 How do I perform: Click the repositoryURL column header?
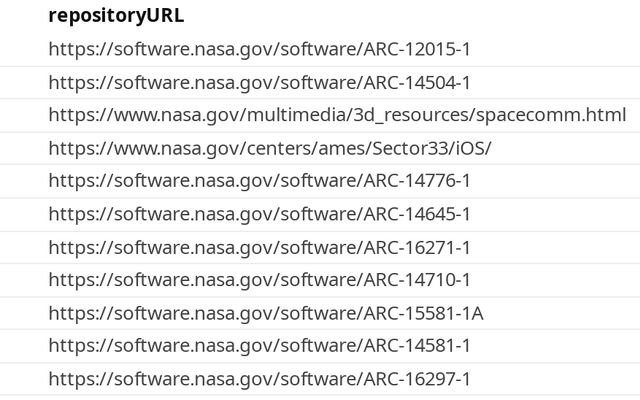116,16
